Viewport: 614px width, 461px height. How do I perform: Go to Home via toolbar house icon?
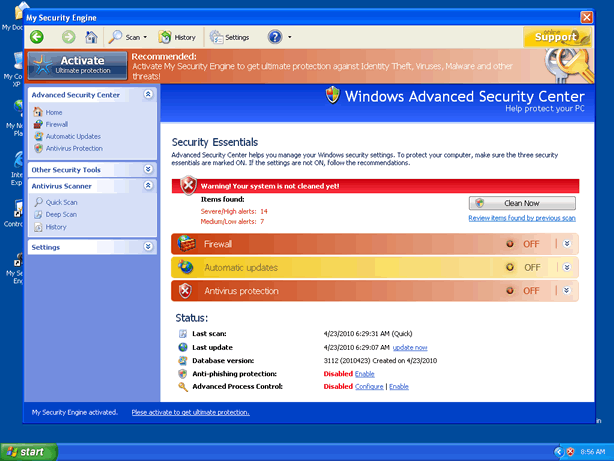(x=91, y=37)
